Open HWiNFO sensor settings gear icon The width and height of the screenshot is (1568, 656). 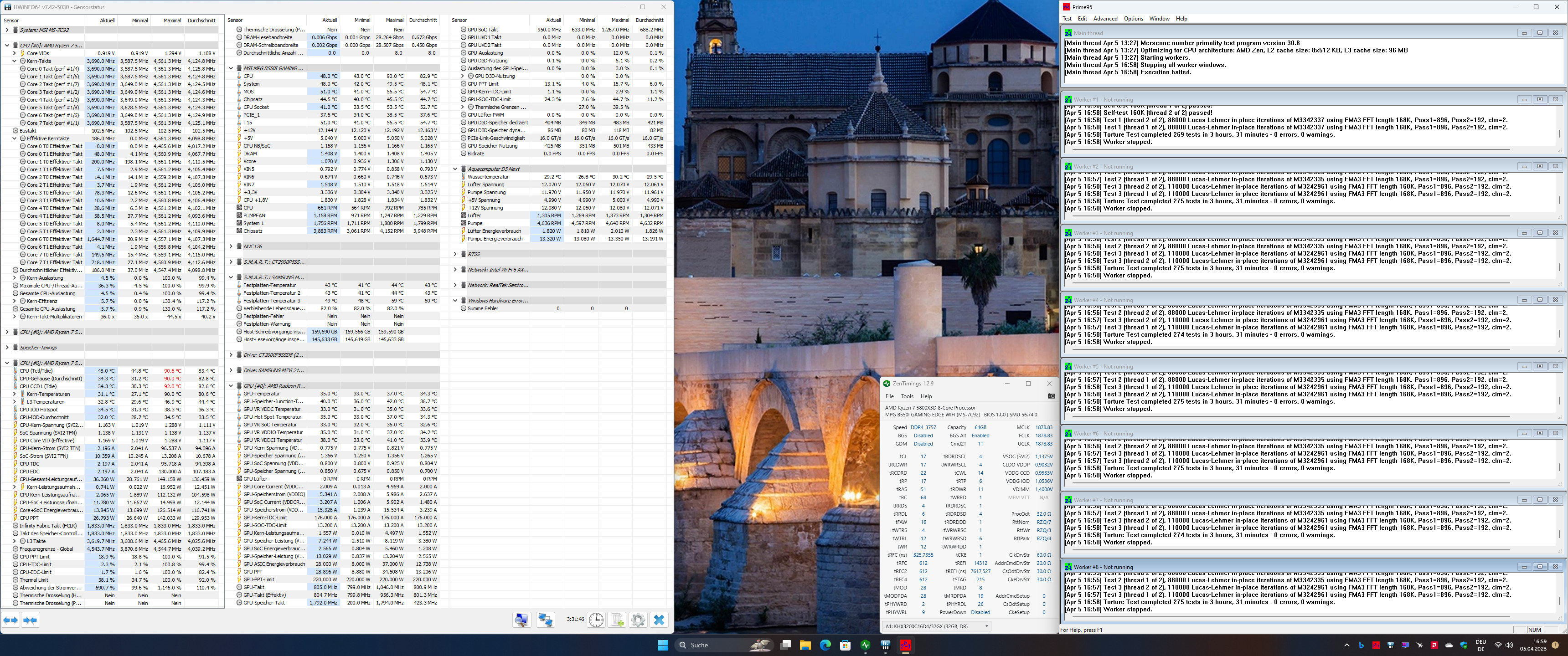[638, 620]
